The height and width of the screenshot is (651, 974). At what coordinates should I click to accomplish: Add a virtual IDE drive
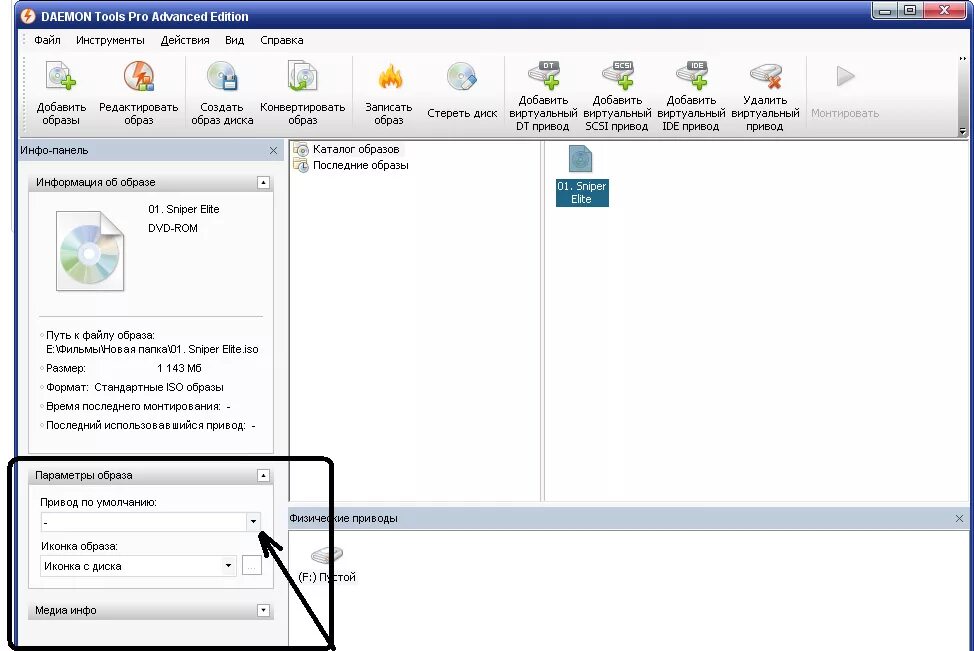coord(691,75)
